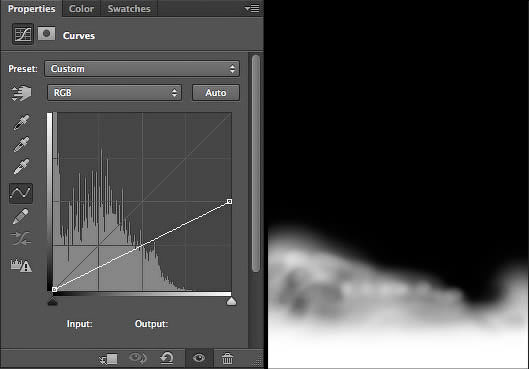The height and width of the screenshot is (369, 529).
Task: Select the black point eyedropper
Action: (21, 122)
